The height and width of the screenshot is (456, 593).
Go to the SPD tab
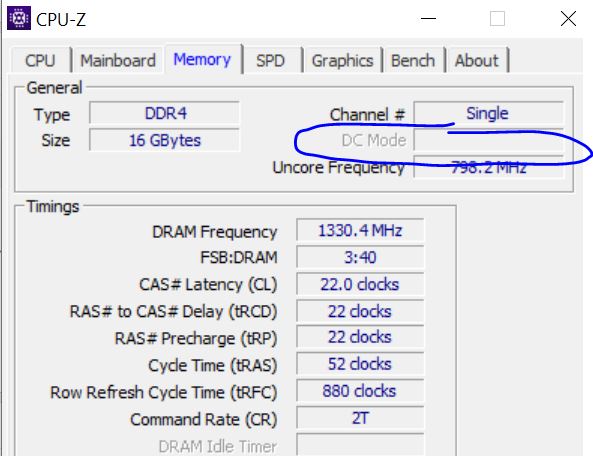point(270,60)
